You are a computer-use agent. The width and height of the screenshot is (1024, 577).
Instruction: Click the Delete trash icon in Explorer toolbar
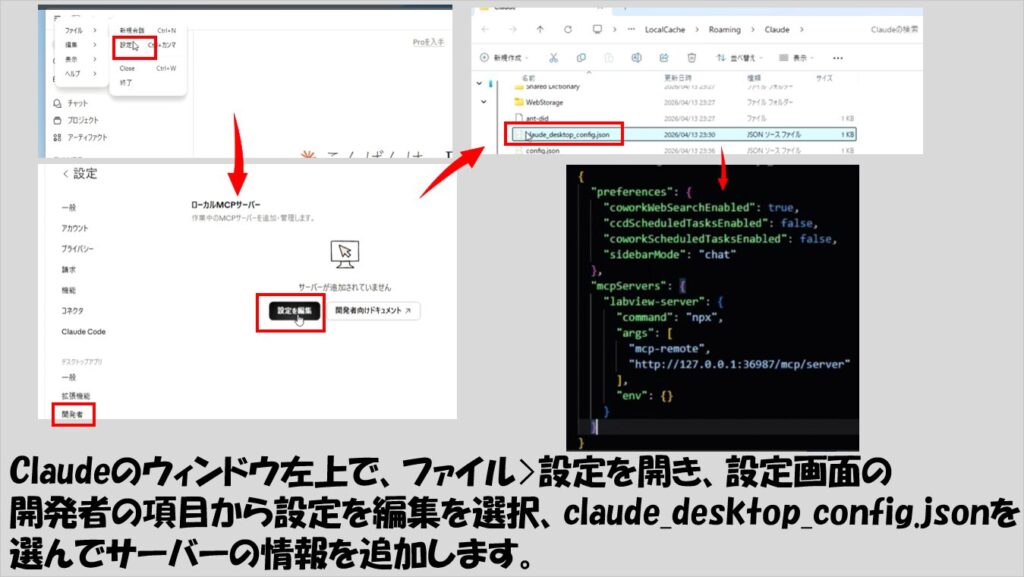click(x=691, y=58)
